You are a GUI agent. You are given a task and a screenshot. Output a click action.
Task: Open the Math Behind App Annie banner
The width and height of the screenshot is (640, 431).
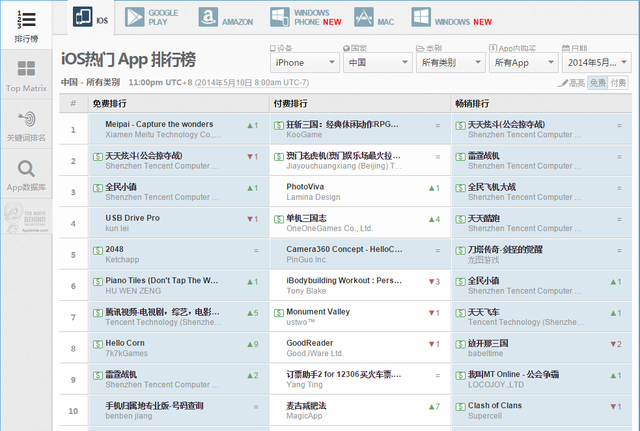pos(26,217)
